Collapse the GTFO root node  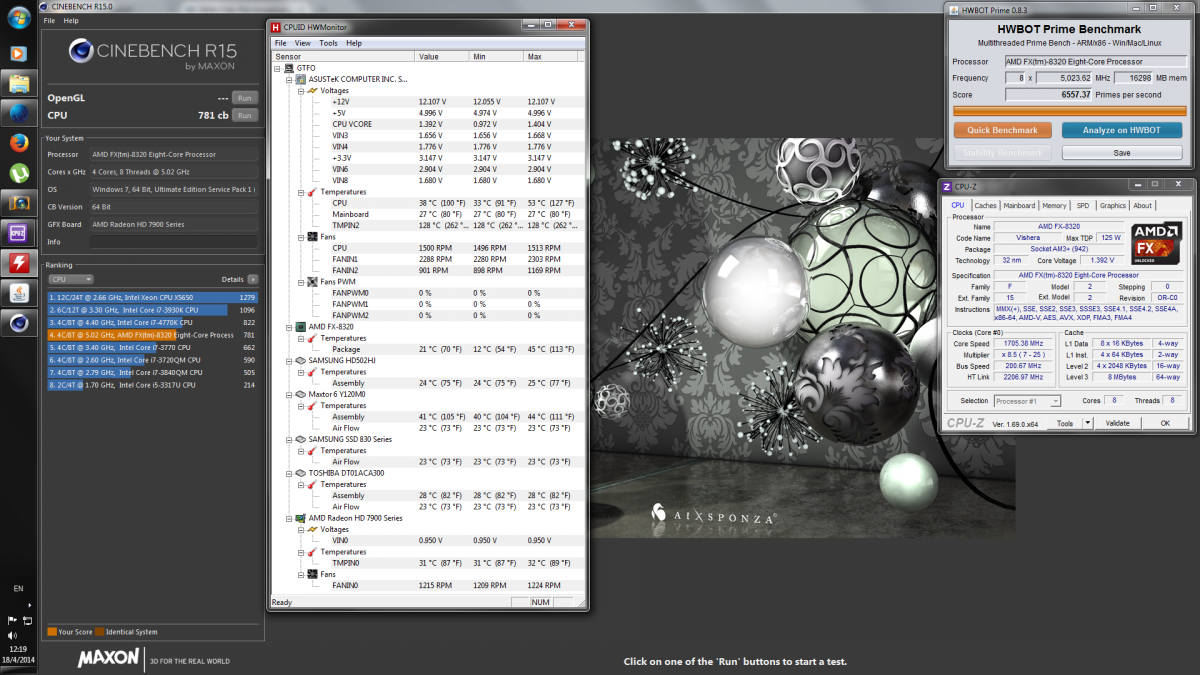[278, 68]
